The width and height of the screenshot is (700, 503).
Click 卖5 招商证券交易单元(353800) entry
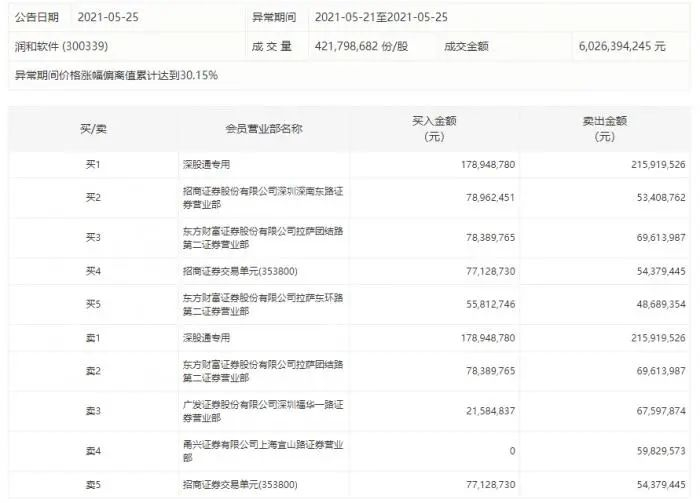point(240,484)
